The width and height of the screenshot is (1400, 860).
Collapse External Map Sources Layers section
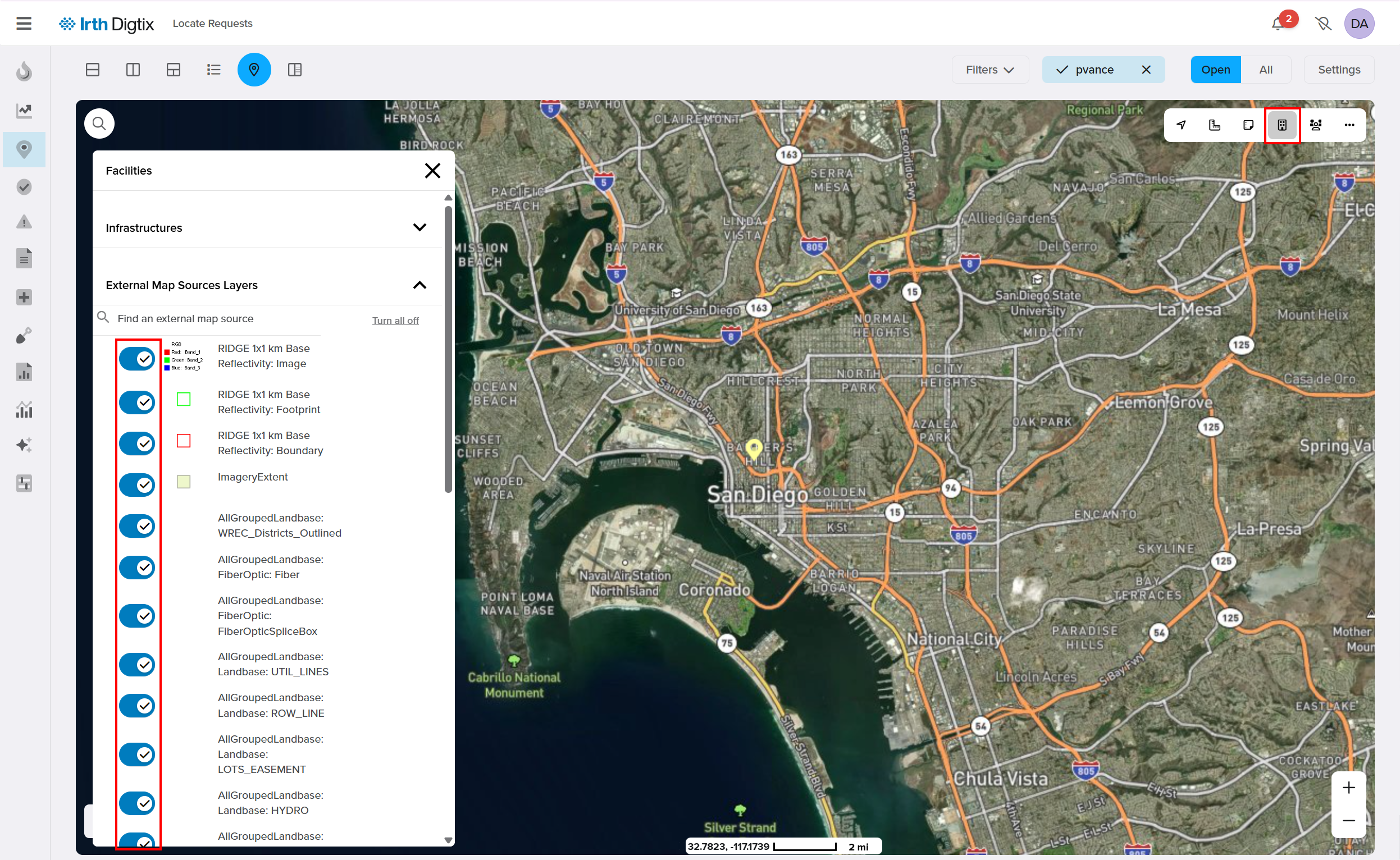click(419, 285)
